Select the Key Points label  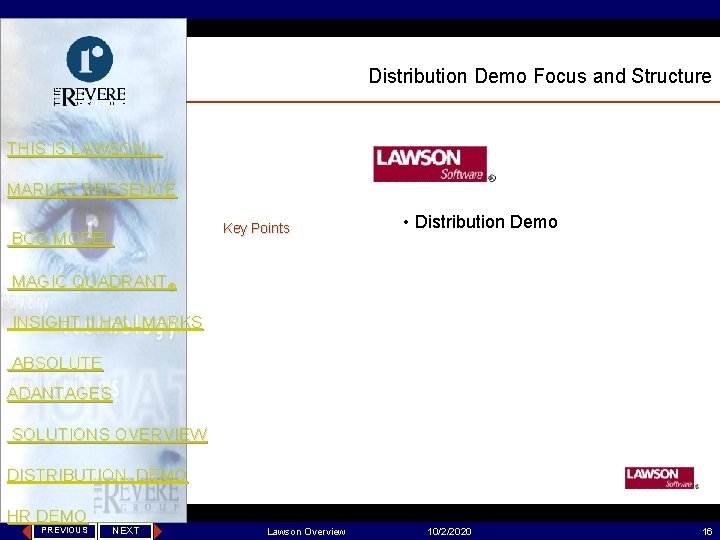pos(256,228)
